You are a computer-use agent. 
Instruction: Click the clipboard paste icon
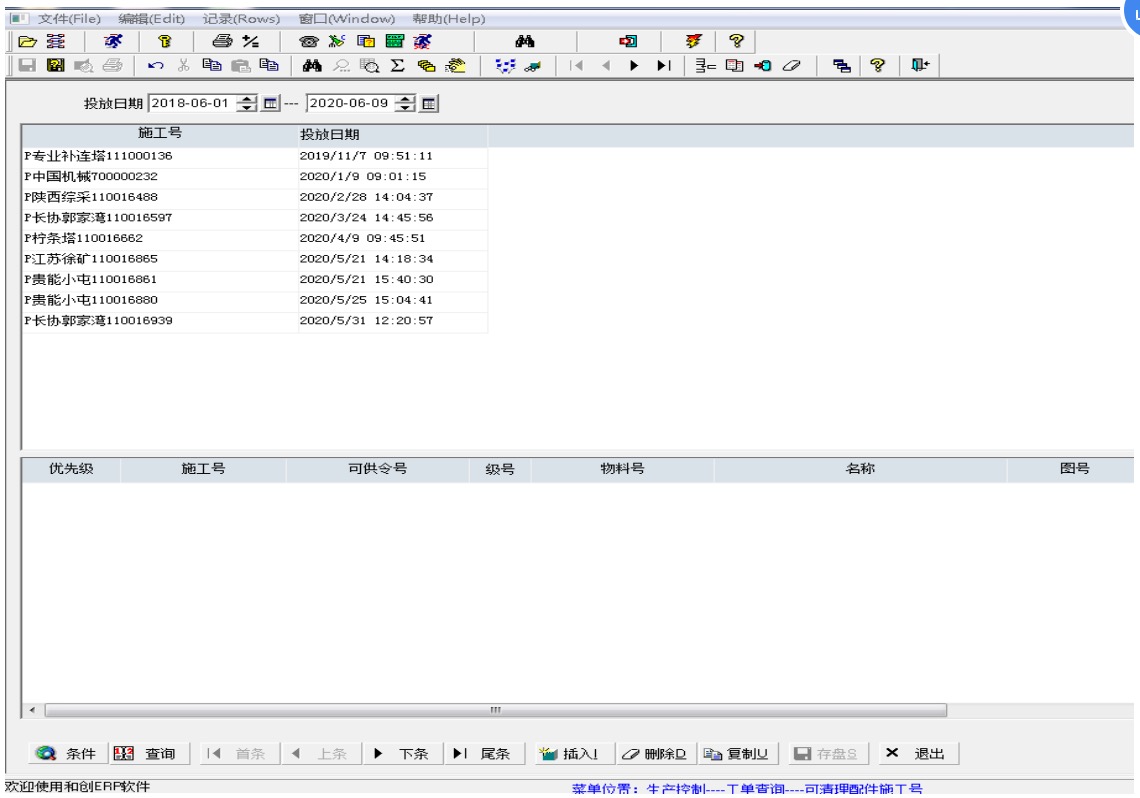coord(241,65)
